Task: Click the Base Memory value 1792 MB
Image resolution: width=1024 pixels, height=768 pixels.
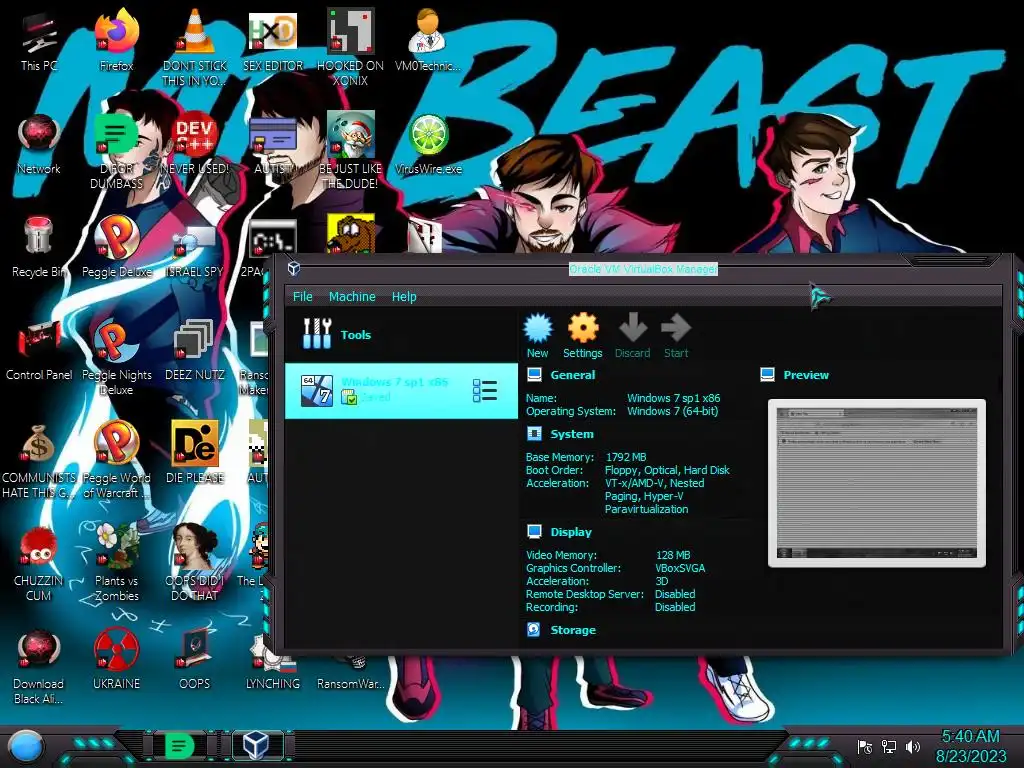Action: 626,457
